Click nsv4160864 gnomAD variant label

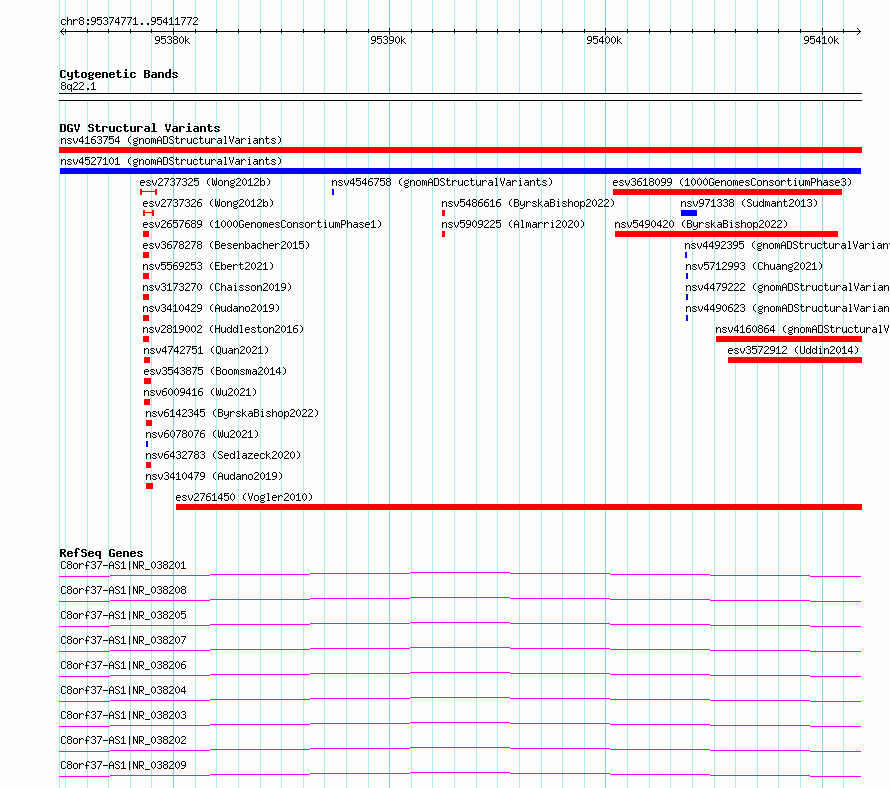(803, 329)
